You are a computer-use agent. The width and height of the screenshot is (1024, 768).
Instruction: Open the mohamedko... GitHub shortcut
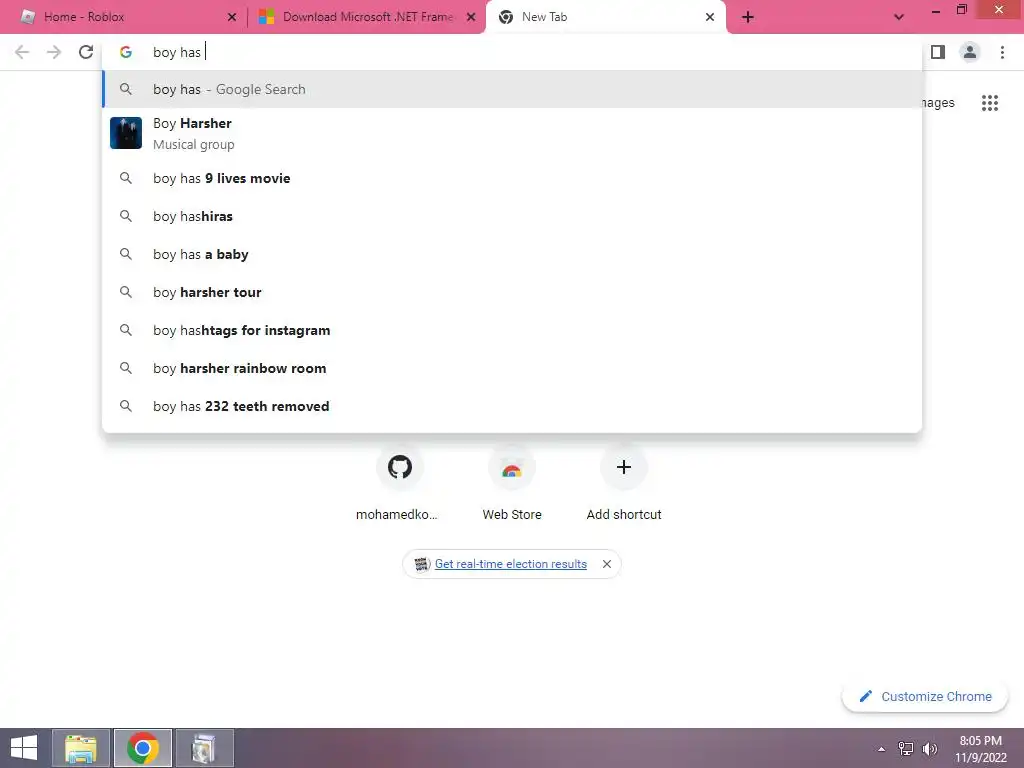(x=400, y=483)
